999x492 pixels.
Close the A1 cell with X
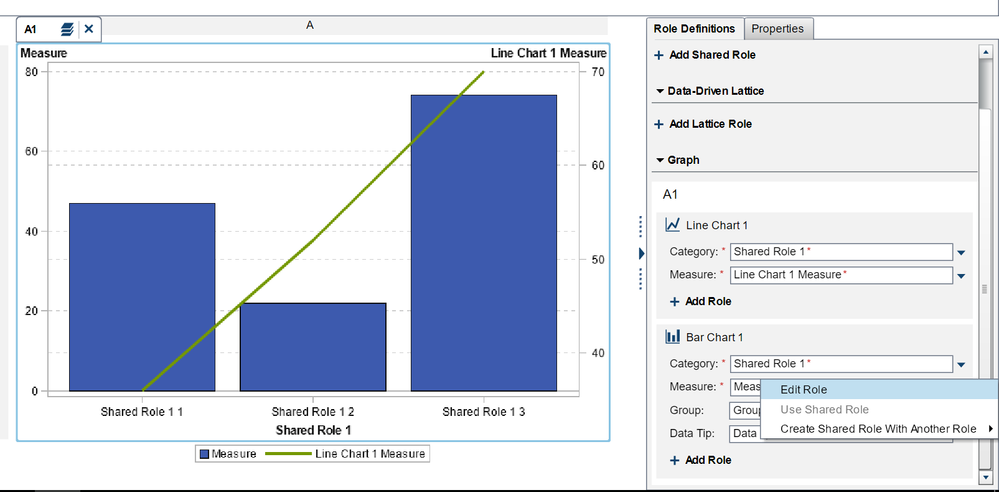pyautogui.click(x=89, y=29)
